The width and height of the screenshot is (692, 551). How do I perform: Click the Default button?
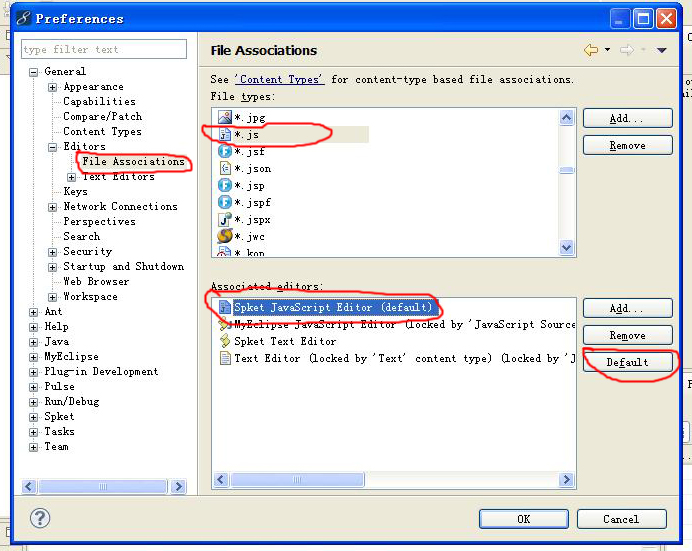coord(628,362)
